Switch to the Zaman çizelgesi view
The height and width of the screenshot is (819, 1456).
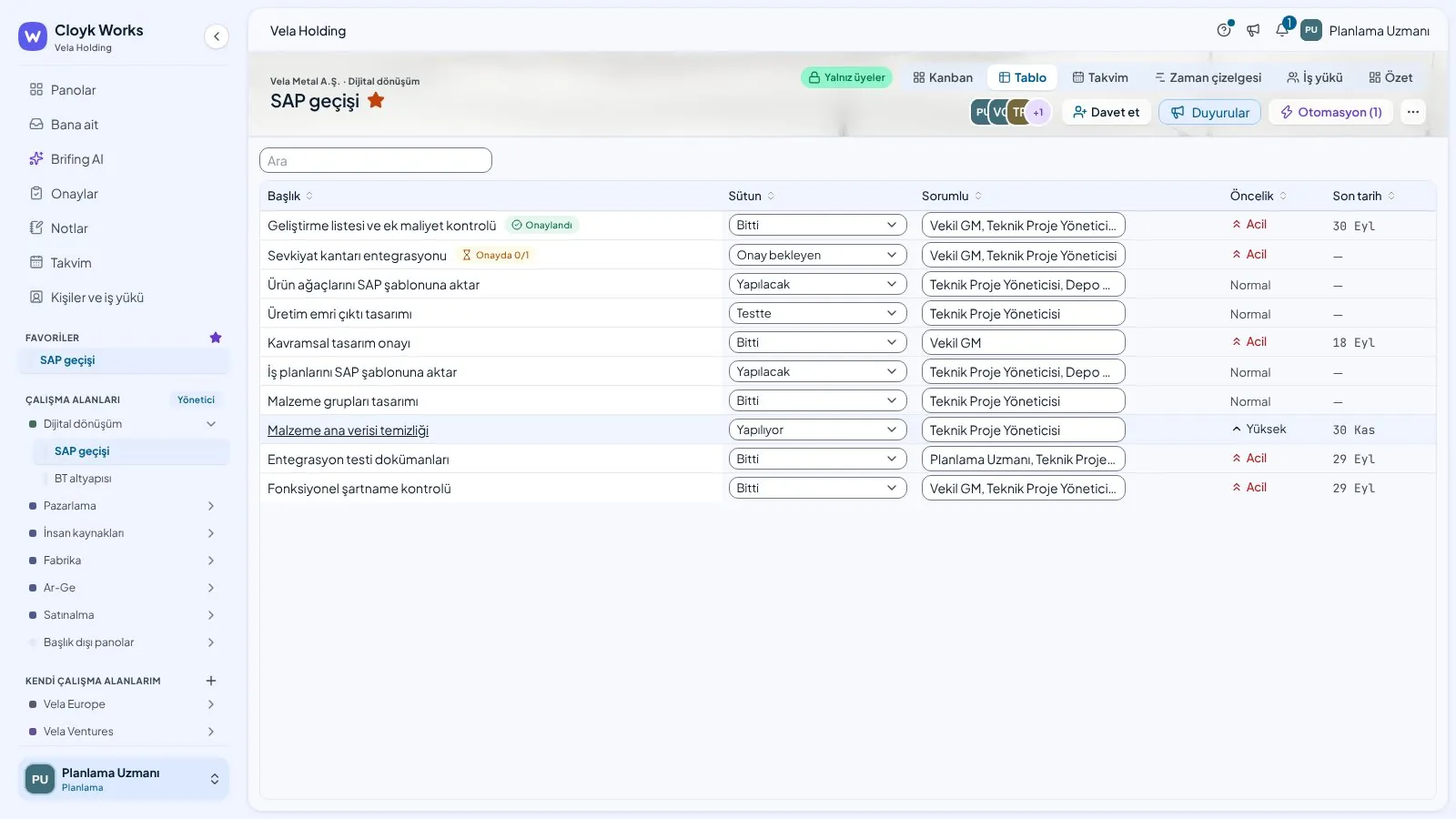coord(1208,77)
